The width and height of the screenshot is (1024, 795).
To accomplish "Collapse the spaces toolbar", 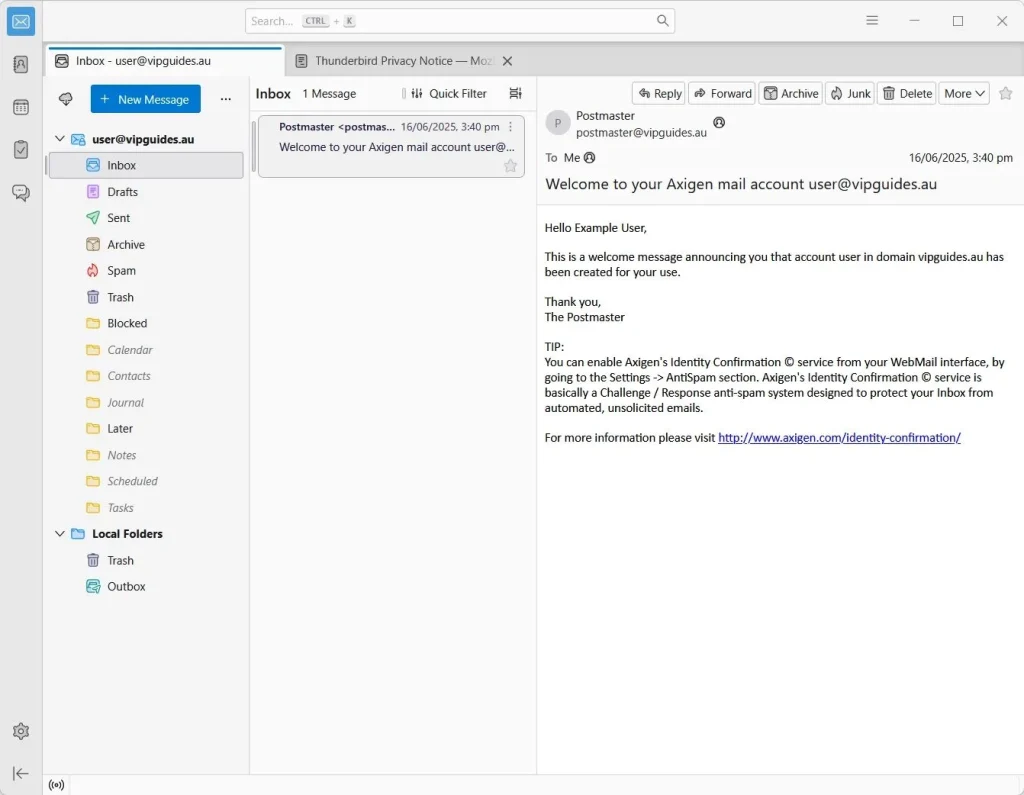I will pyautogui.click(x=20, y=773).
